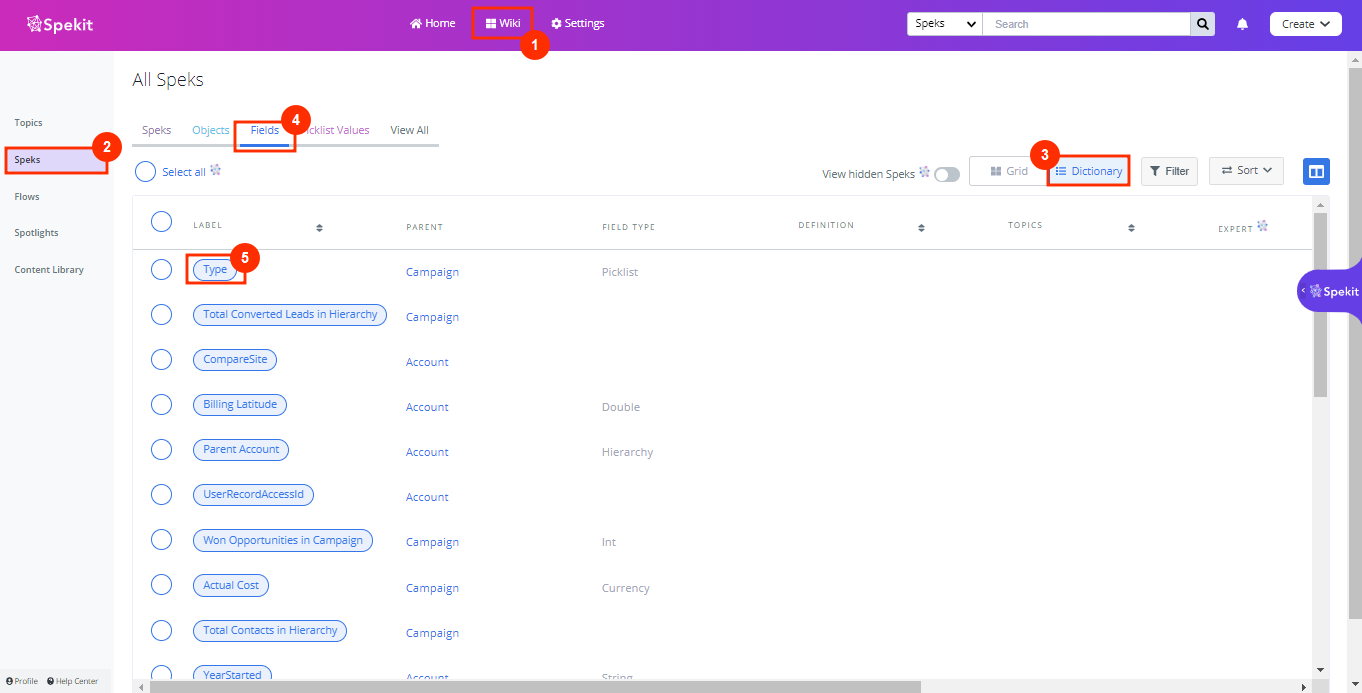Click the horizontal table scrollbar
The height and width of the screenshot is (693, 1362).
[x=535, y=687]
